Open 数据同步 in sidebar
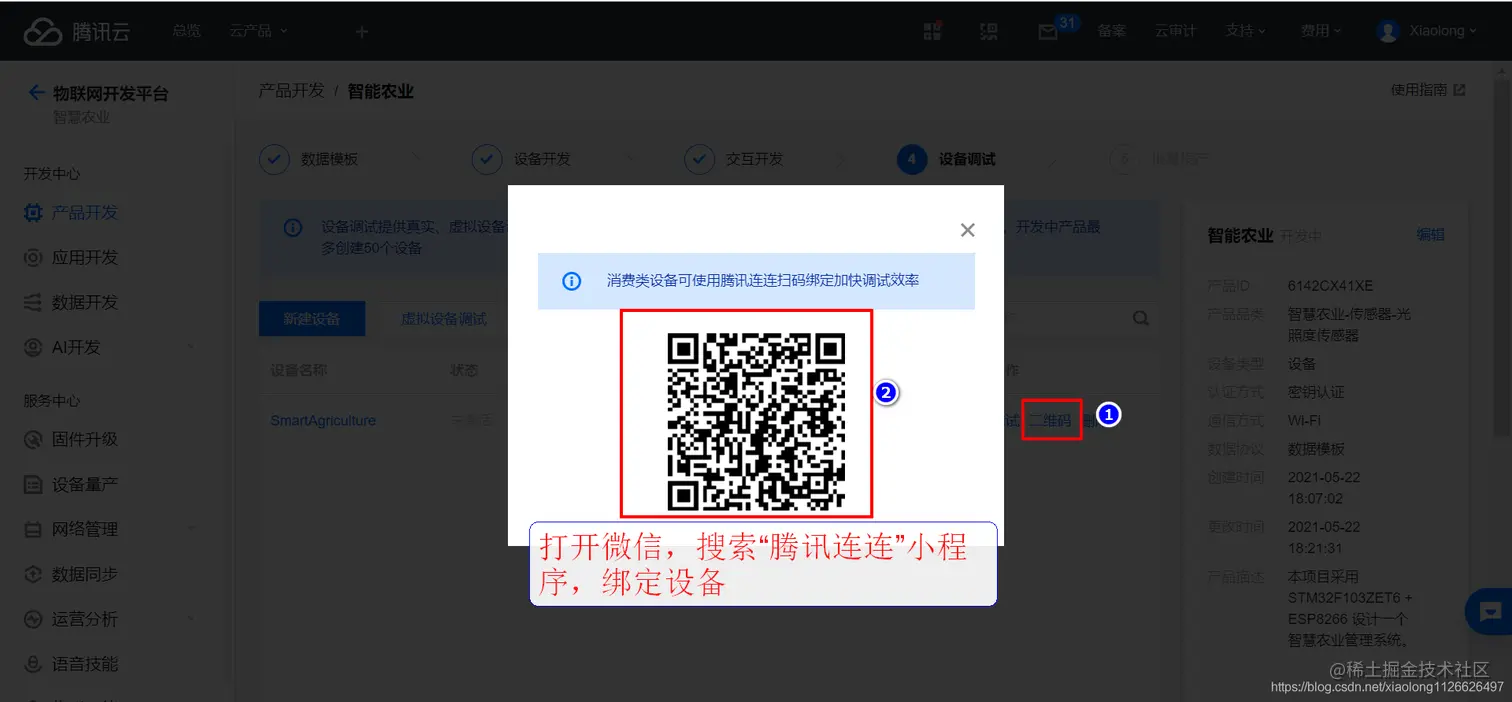The image size is (1512, 702). coord(85,574)
